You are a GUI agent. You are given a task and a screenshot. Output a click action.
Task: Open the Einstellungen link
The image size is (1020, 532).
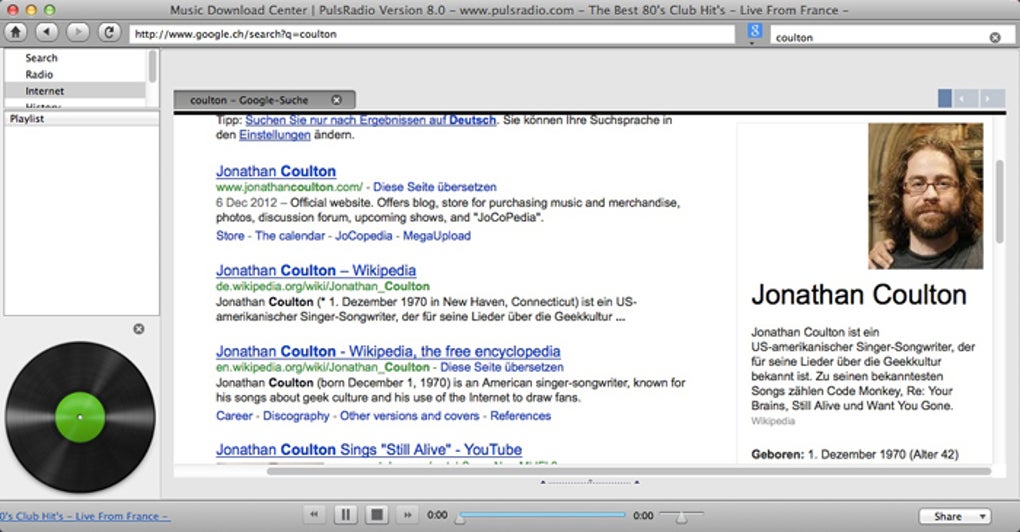click(275, 135)
